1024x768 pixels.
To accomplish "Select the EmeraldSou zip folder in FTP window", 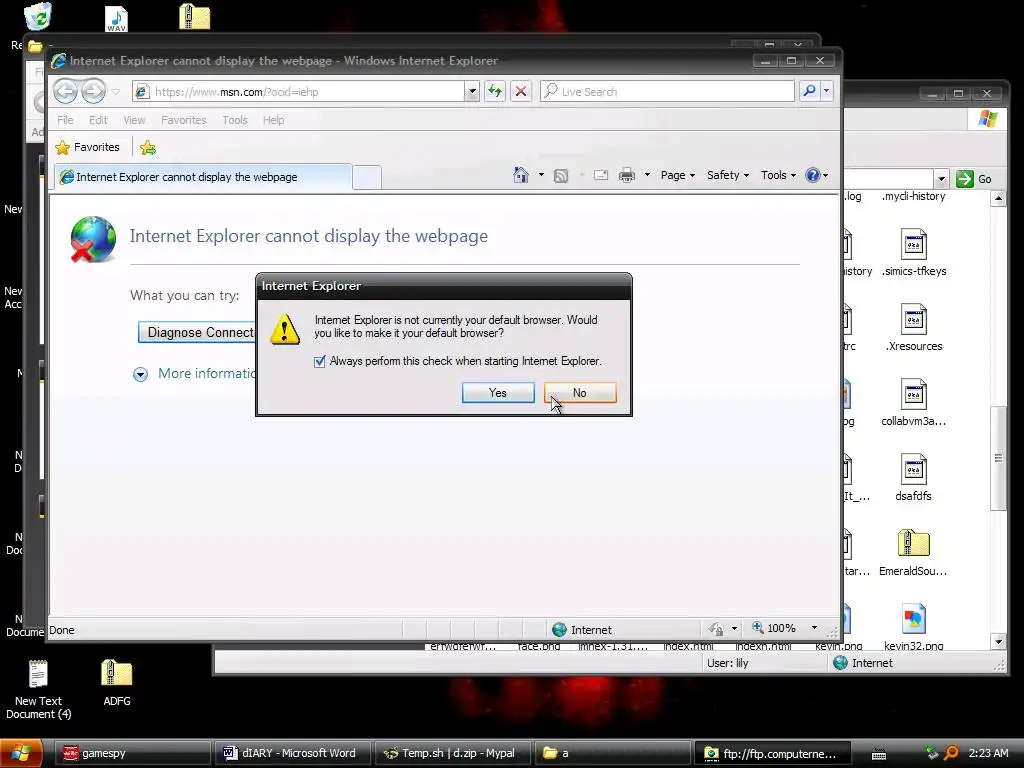I will click(x=914, y=543).
